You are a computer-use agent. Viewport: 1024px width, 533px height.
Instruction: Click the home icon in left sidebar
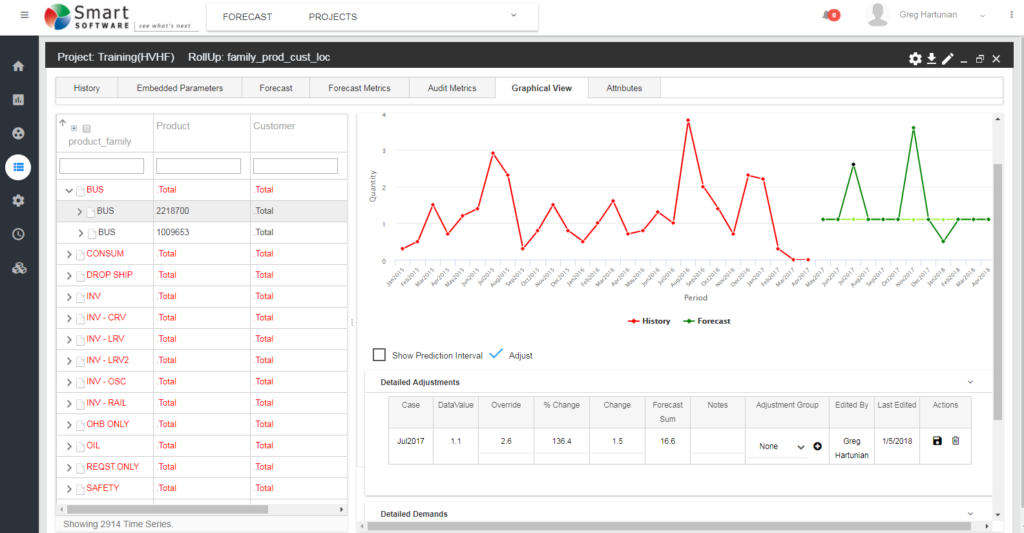pos(18,66)
